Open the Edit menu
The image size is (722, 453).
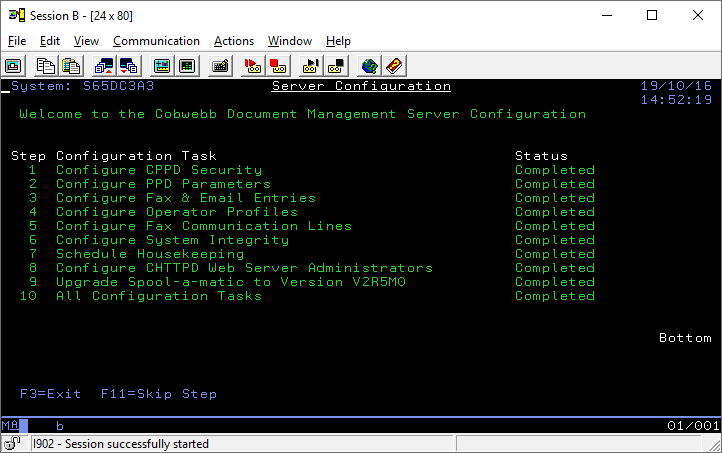[50, 41]
